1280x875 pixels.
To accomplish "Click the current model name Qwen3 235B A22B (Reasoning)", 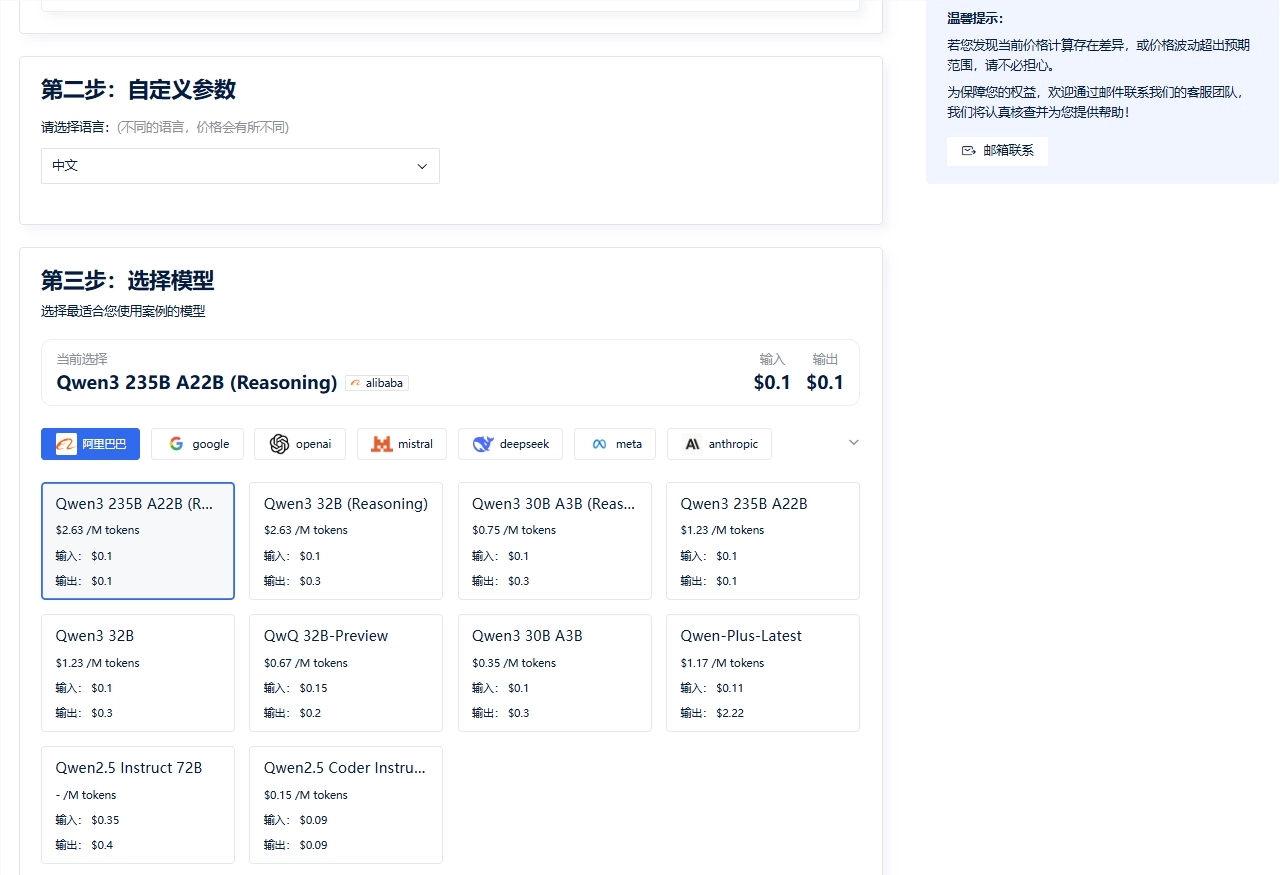I will point(197,382).
